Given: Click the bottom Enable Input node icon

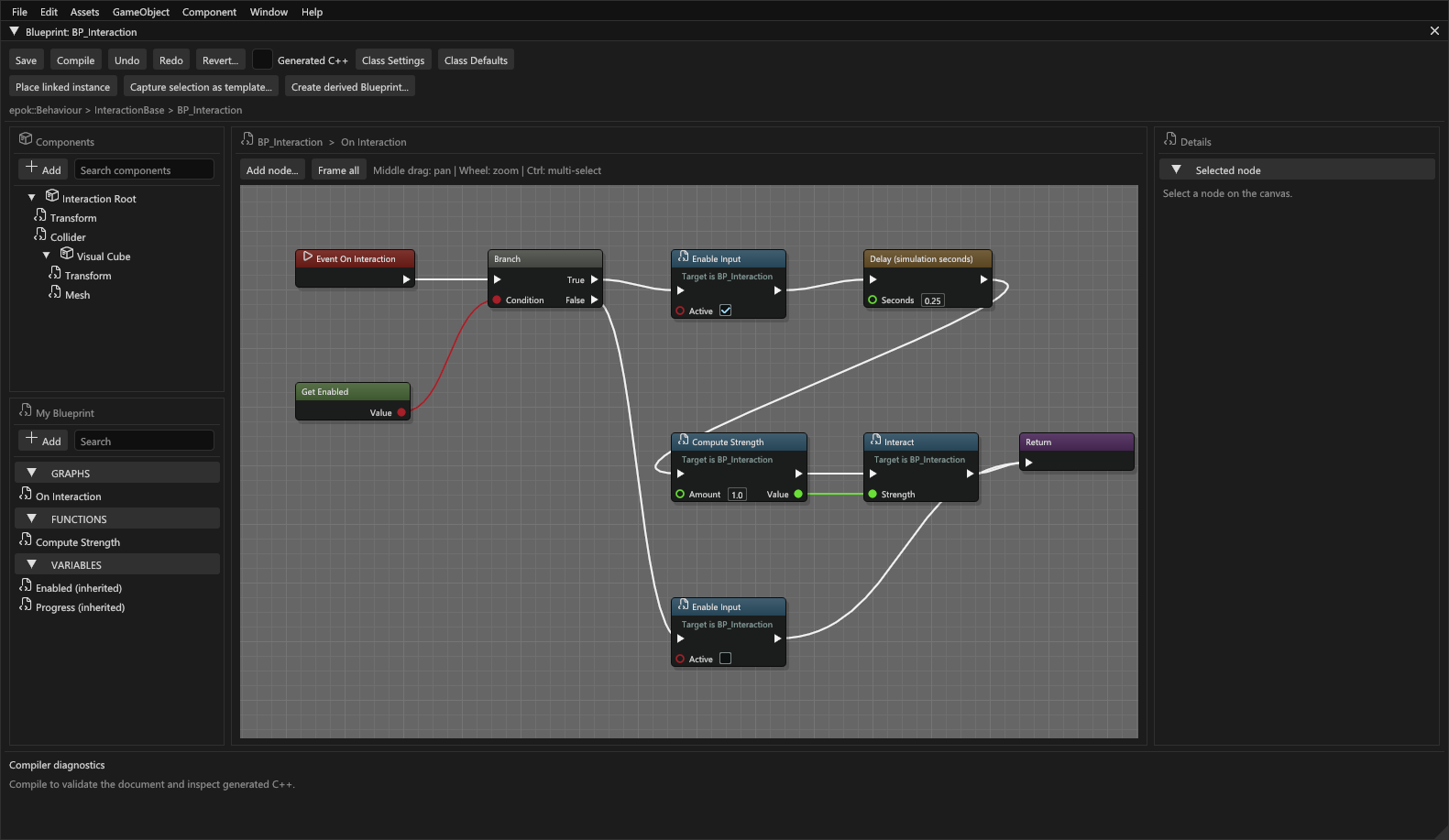Looking at the screenshot, I should coord(684,605).
